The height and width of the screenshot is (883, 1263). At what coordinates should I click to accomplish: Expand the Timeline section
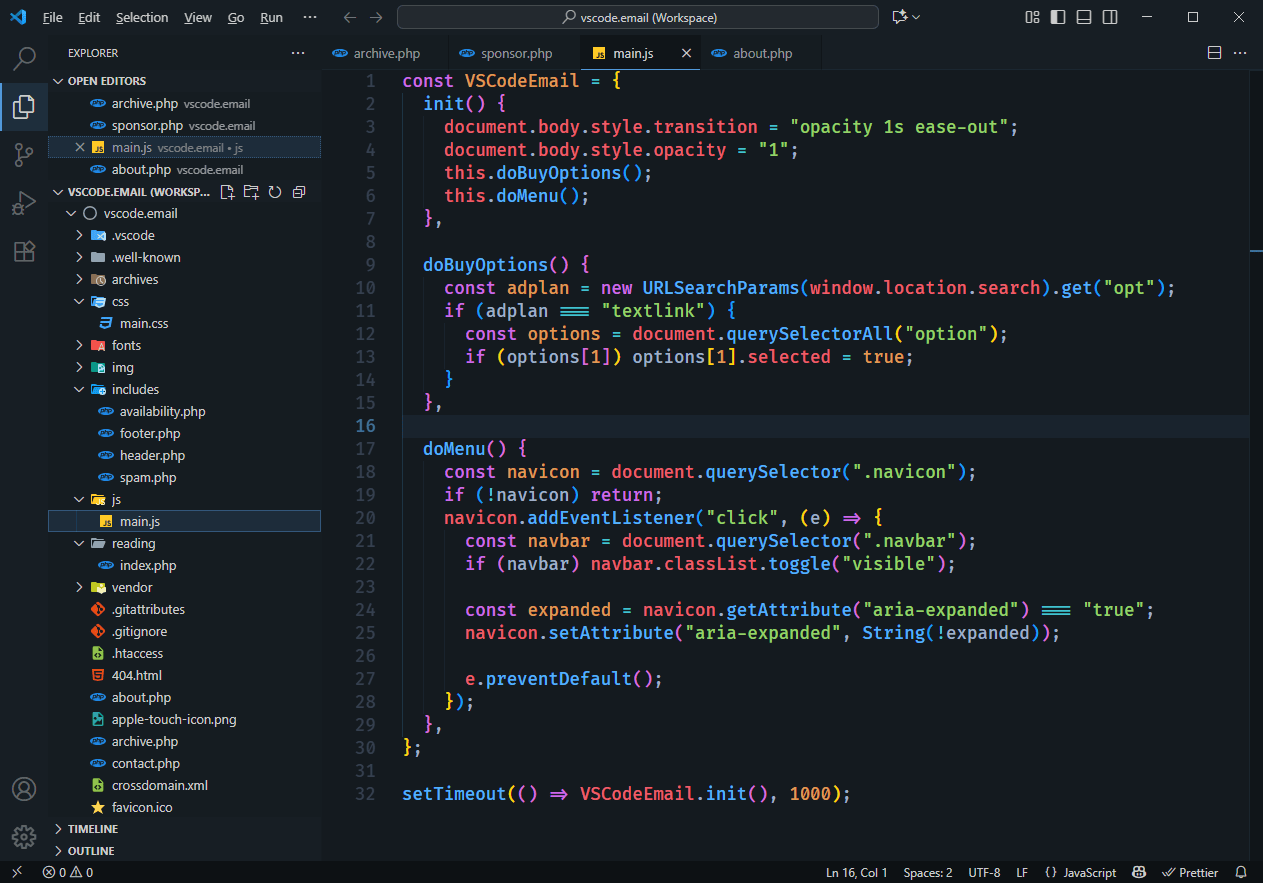pos(58,829)
